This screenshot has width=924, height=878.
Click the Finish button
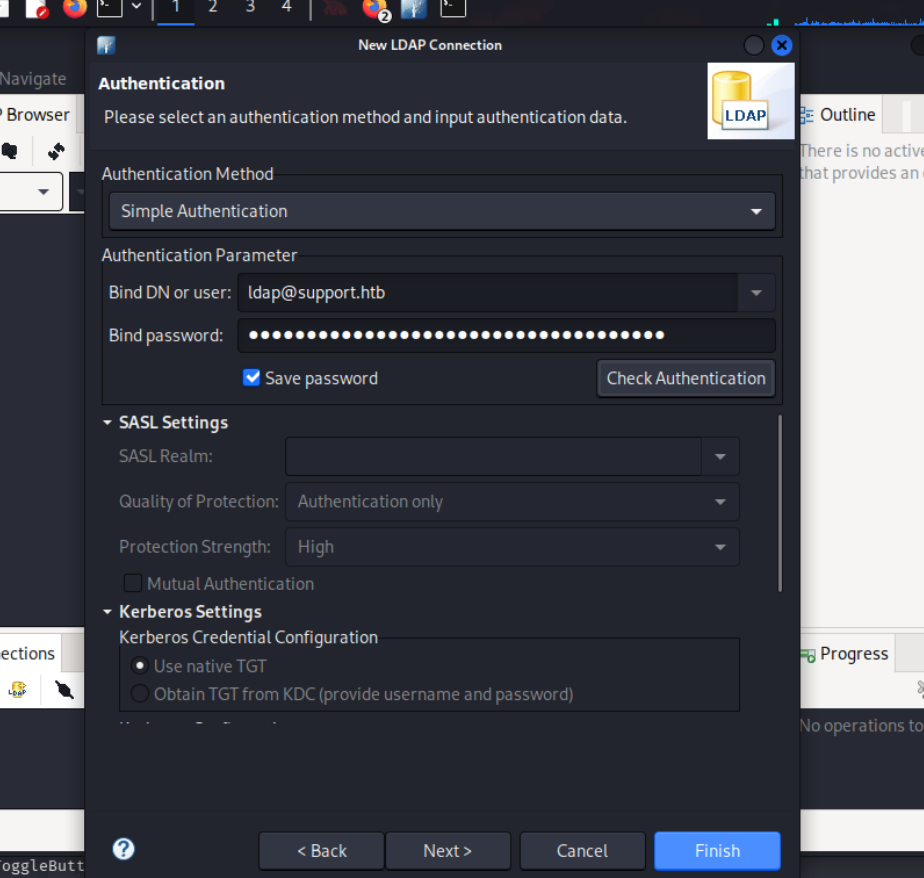717,851
